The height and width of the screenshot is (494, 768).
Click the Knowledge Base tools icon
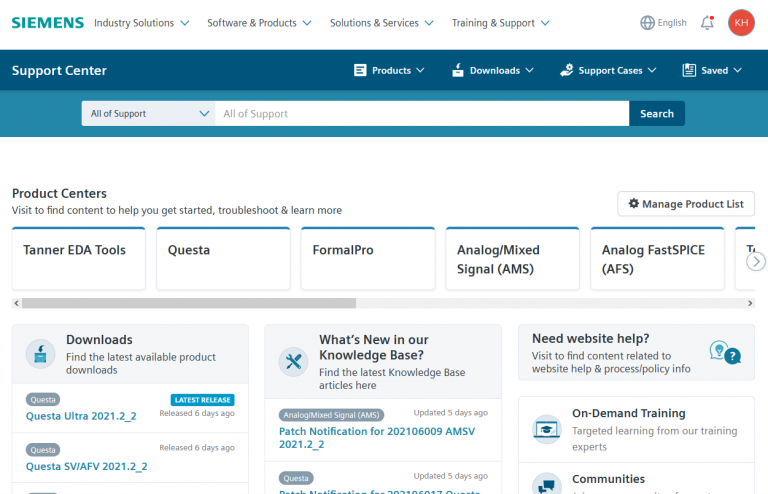293,361
